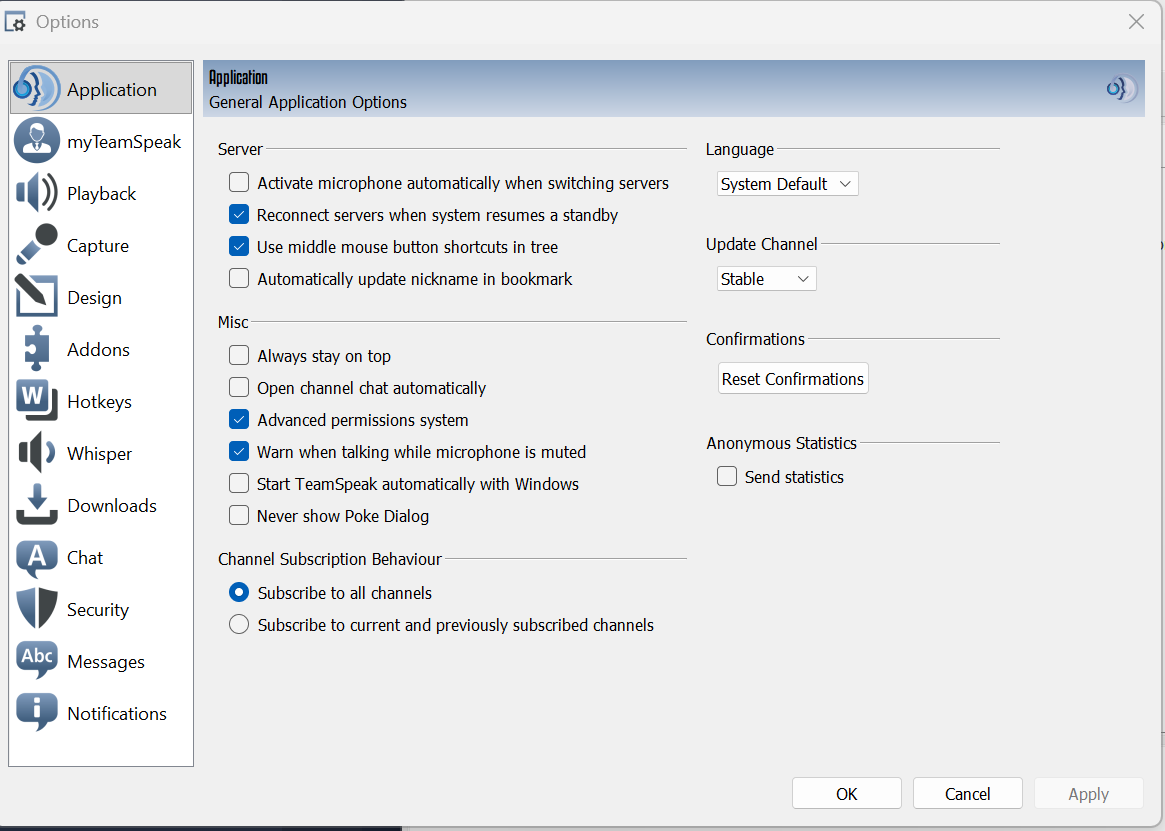Check Never show Poke Dialog
Viewport: 1165px width, 831px height.
point(239,515)
